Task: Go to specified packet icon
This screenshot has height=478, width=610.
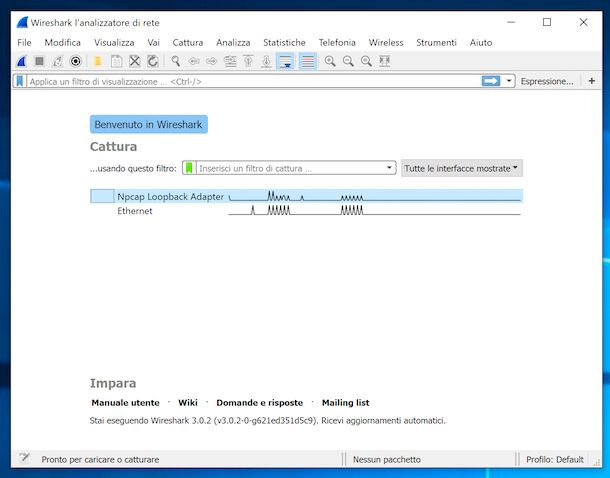Action: (x=230, y=61)
